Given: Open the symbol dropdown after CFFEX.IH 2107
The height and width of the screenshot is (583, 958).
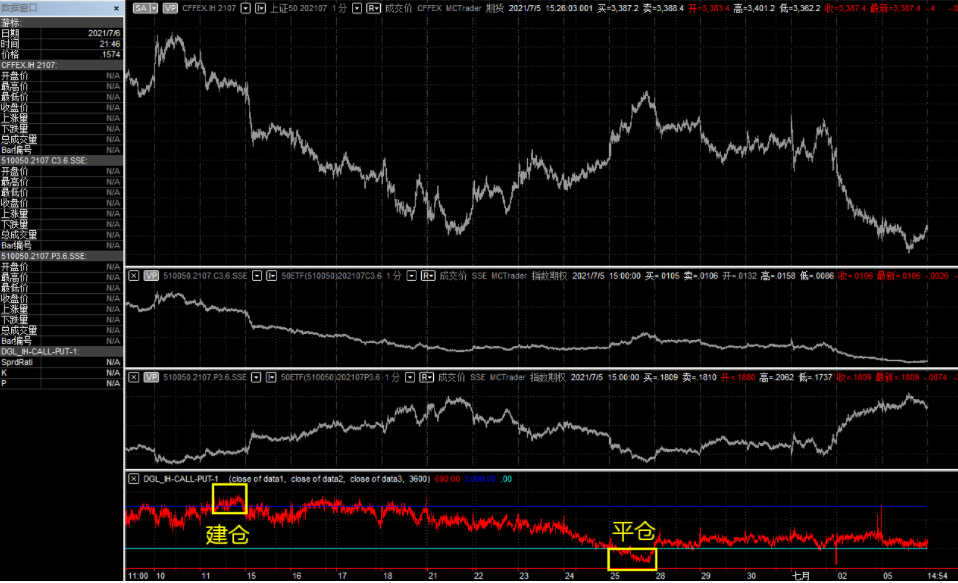Looking at the screenshot, I should pos(246,9).
